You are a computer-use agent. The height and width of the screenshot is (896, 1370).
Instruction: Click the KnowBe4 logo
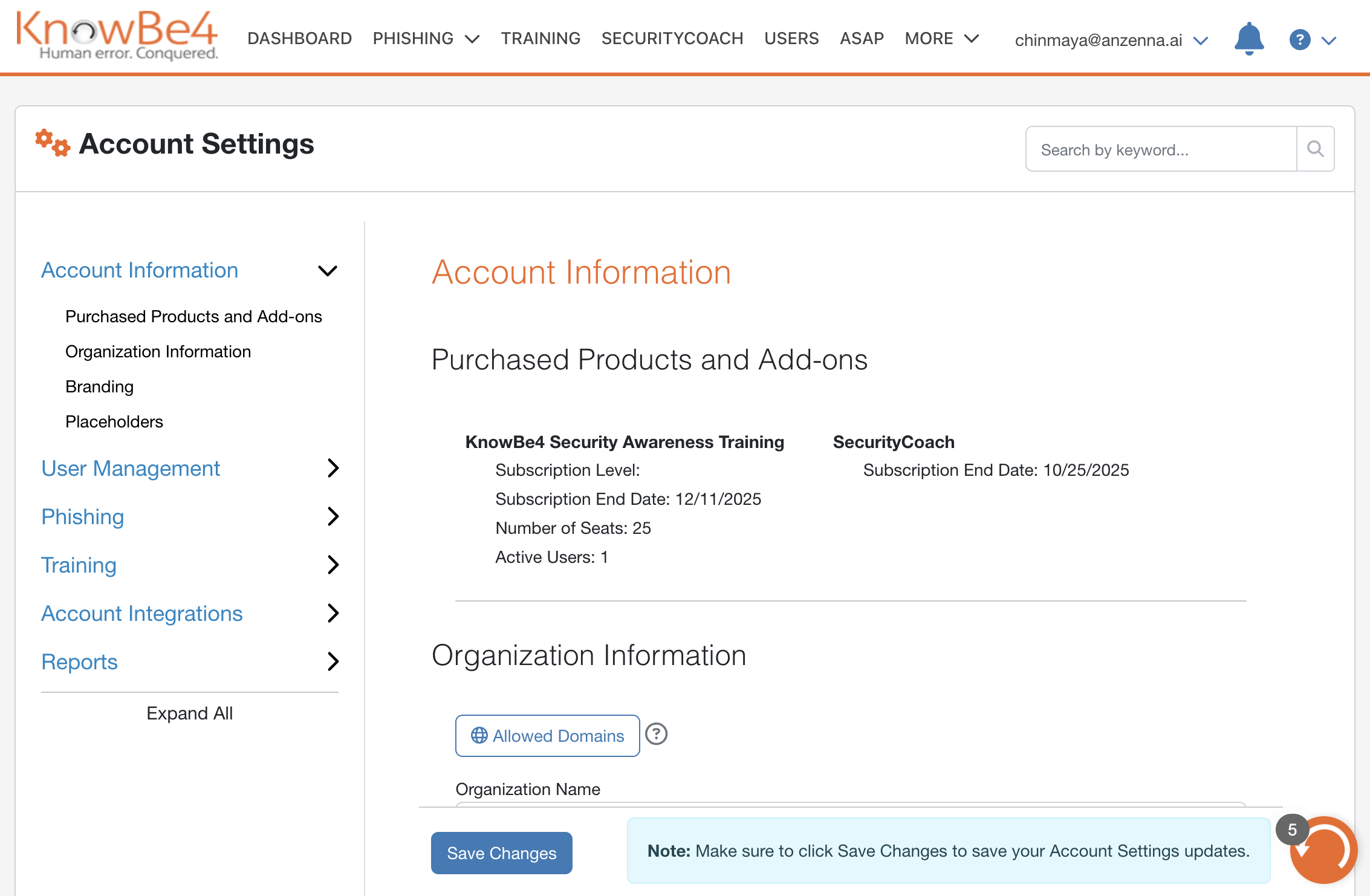(117, 35)
